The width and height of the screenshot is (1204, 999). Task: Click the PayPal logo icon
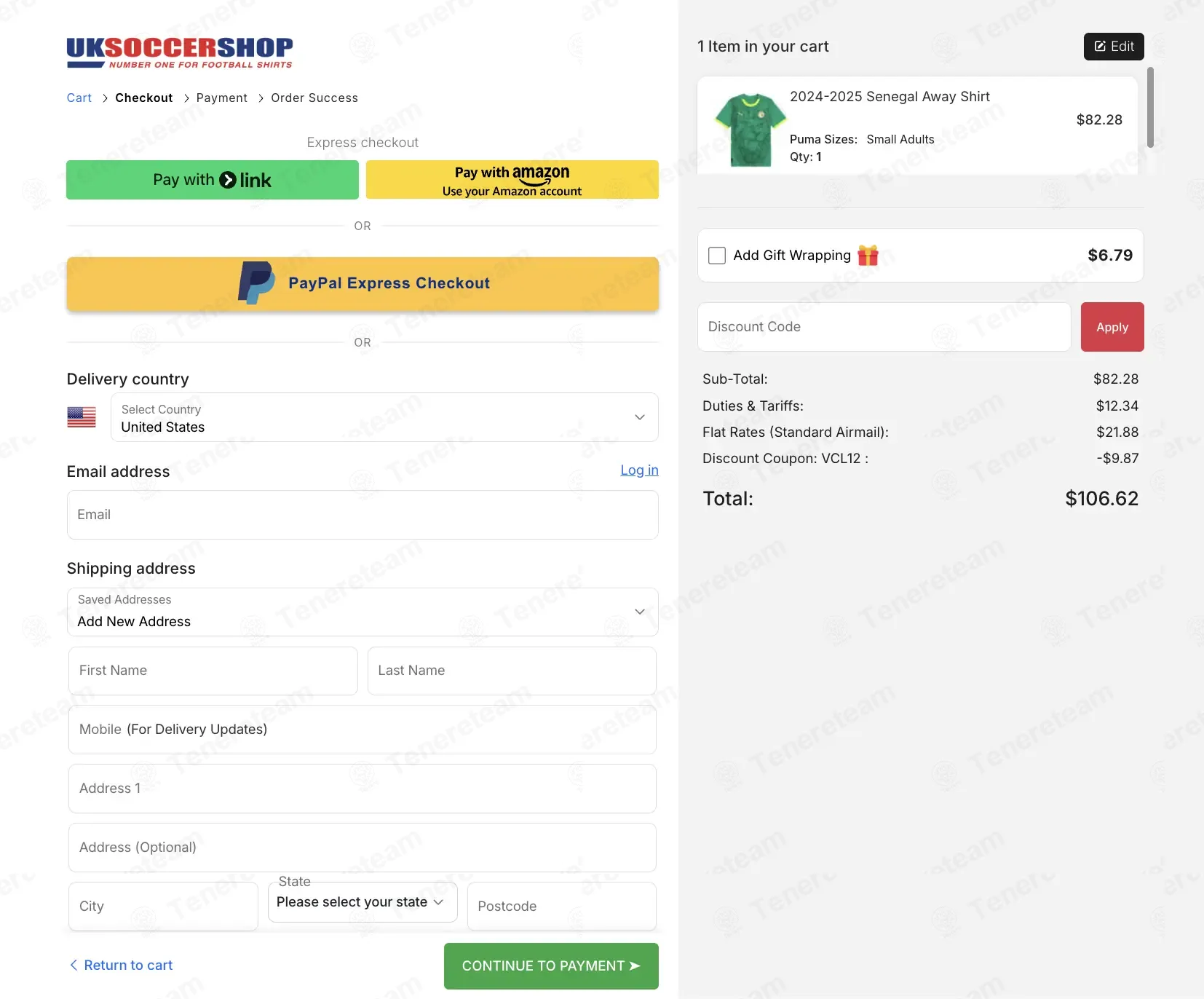(x=256, y=283)
